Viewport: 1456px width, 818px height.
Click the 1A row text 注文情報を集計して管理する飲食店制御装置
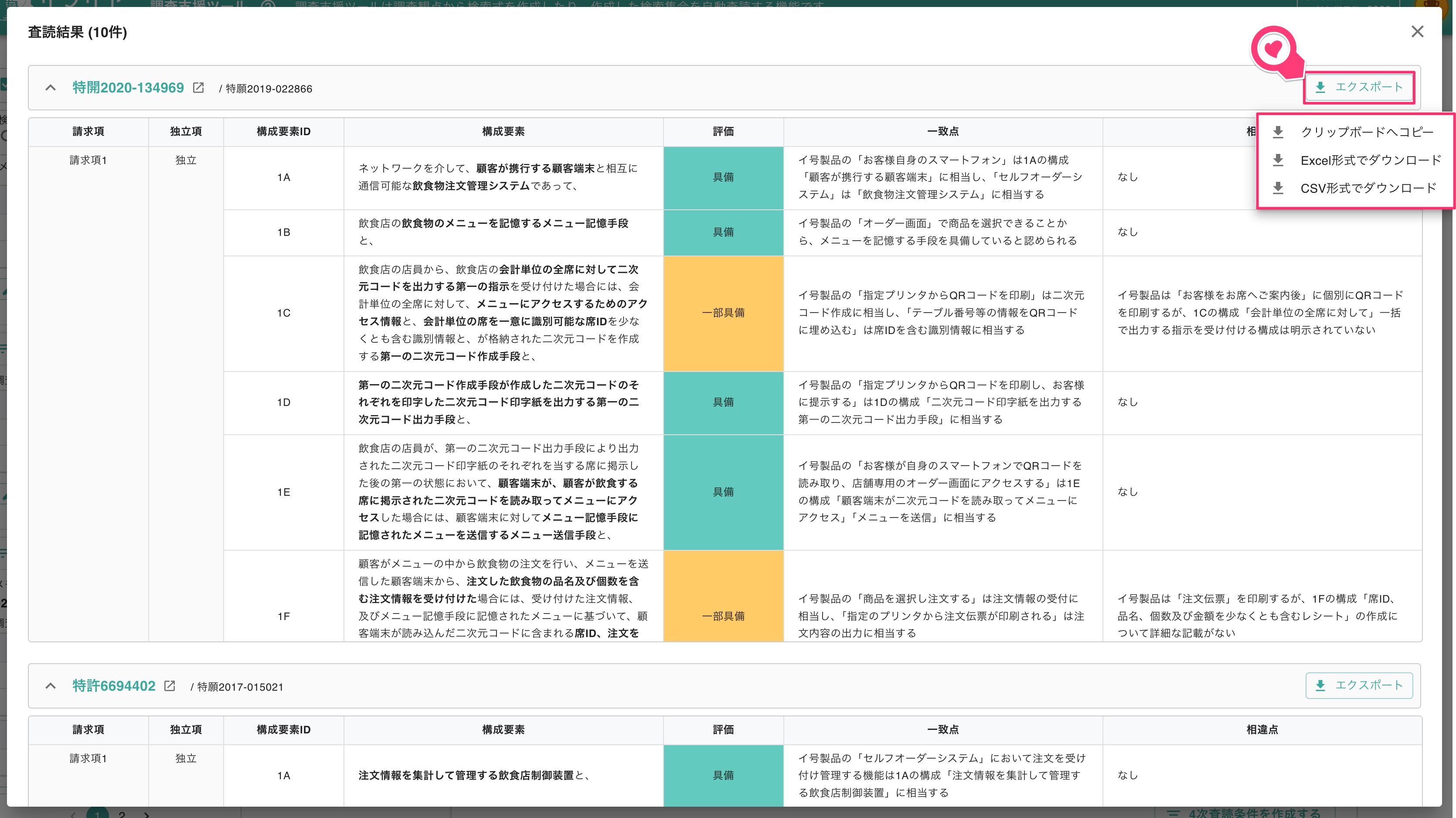point(466,776)
